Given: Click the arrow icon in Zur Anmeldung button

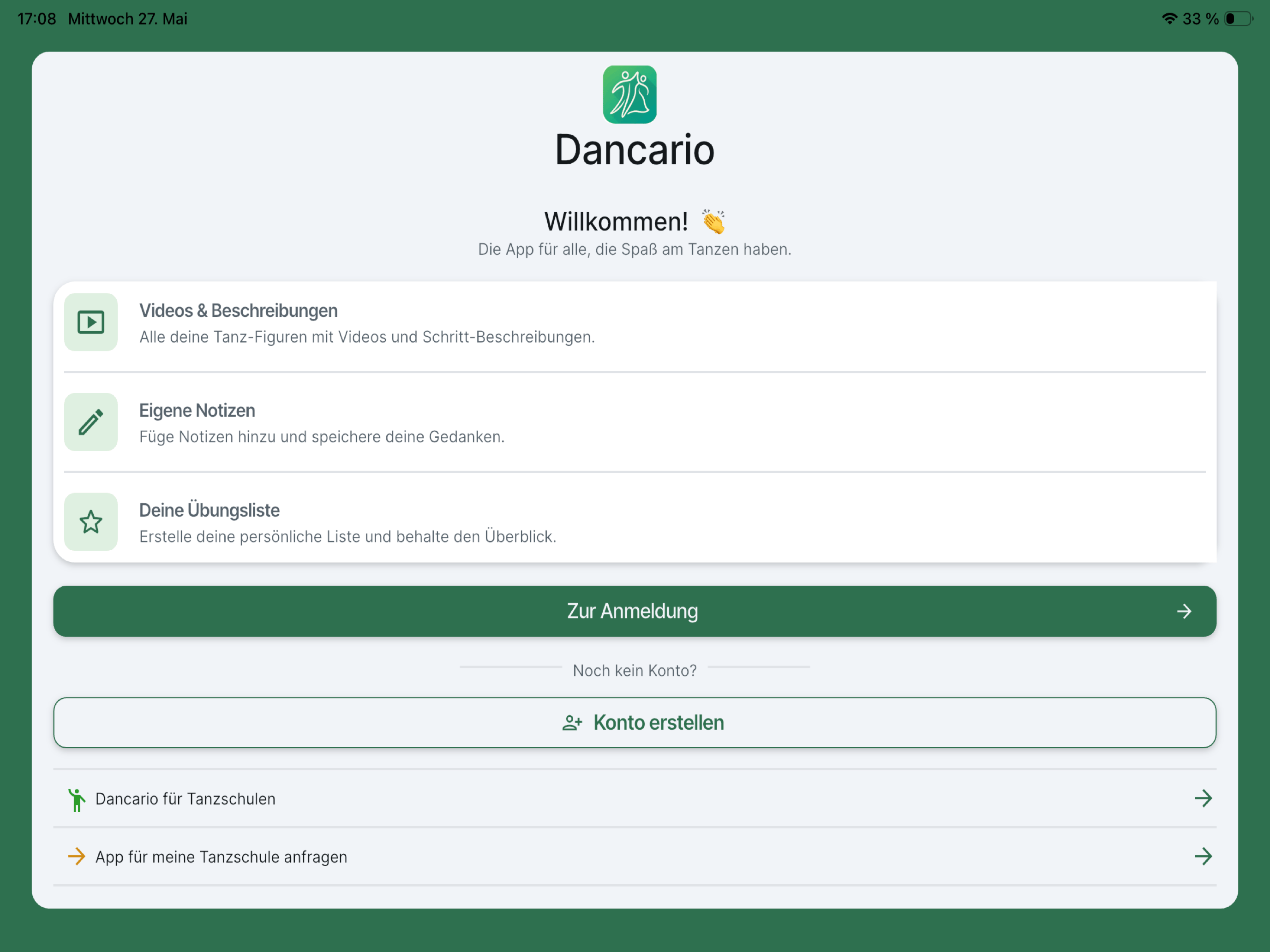Looking at the screenshot, I should (x=1184, y=611).
